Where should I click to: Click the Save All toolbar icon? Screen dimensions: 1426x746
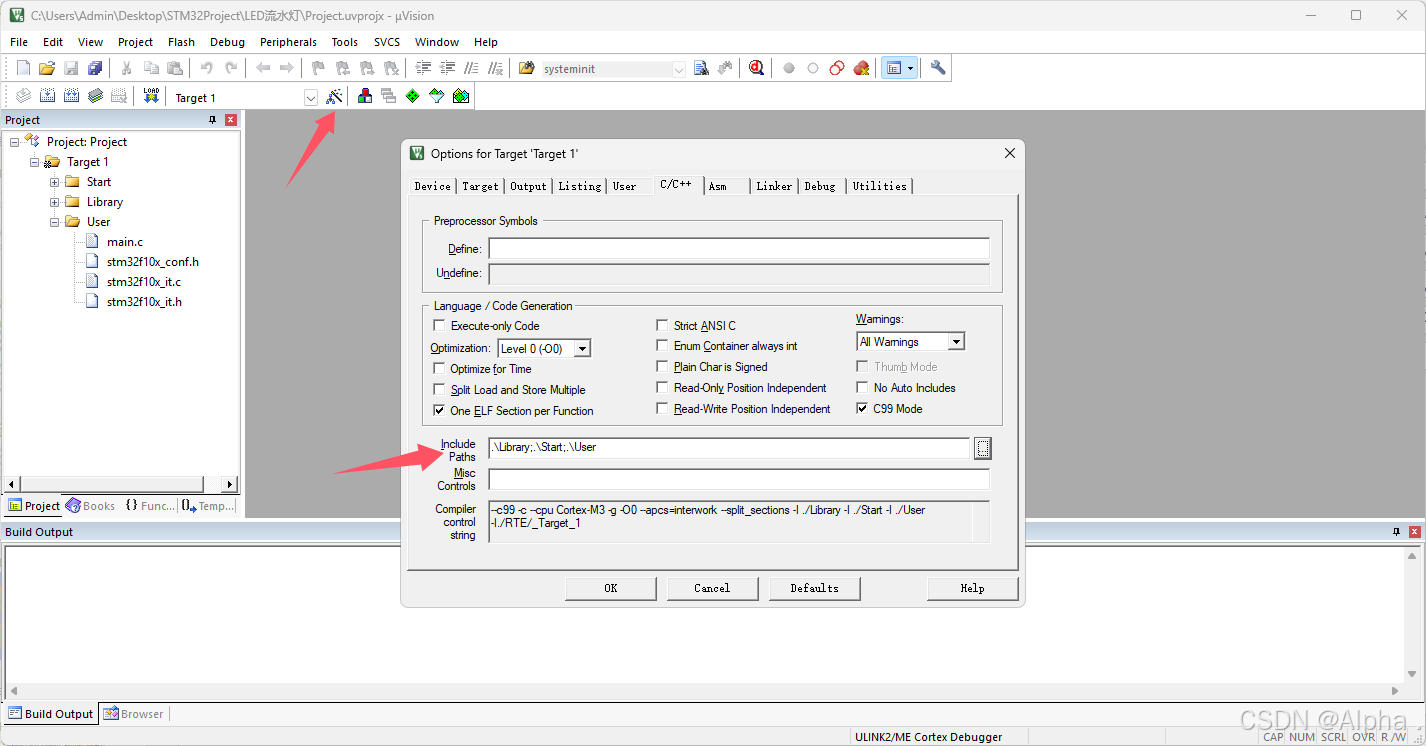click(x=95, y=68)
